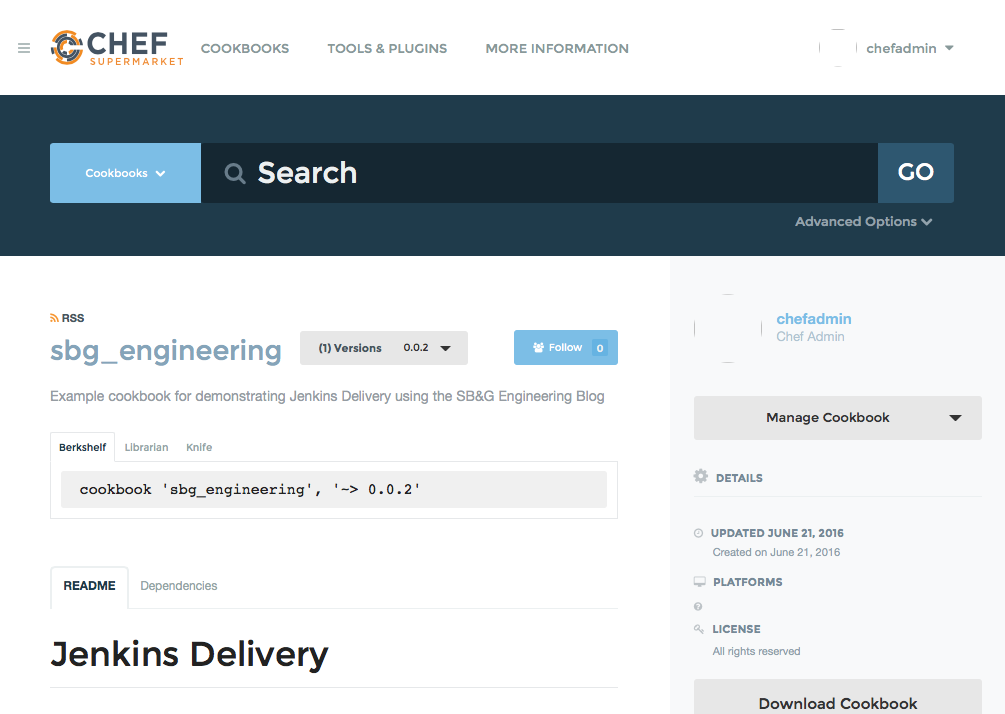1005x714 pixels.
Task: Click the 'Jenkins Delivery' README heading
Action: pyautogui.click(x=189, y=654)
